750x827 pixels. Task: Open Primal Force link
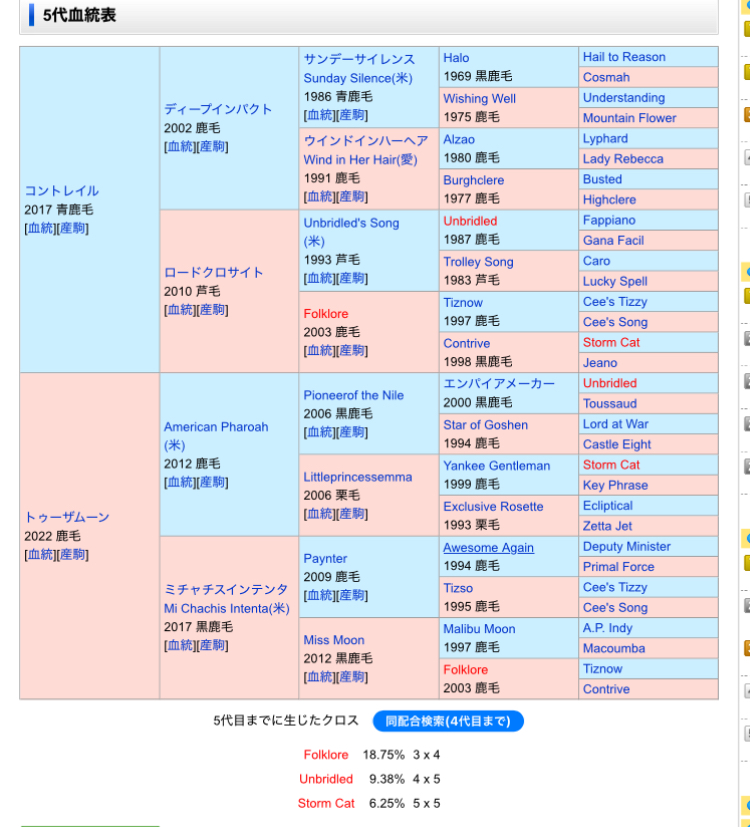click(x=618, y=567)
